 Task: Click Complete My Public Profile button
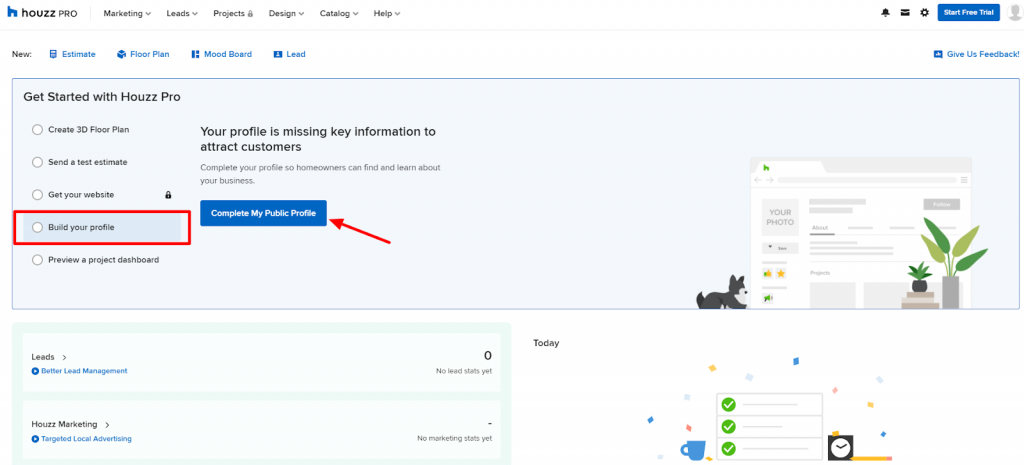tap(263, 213)
